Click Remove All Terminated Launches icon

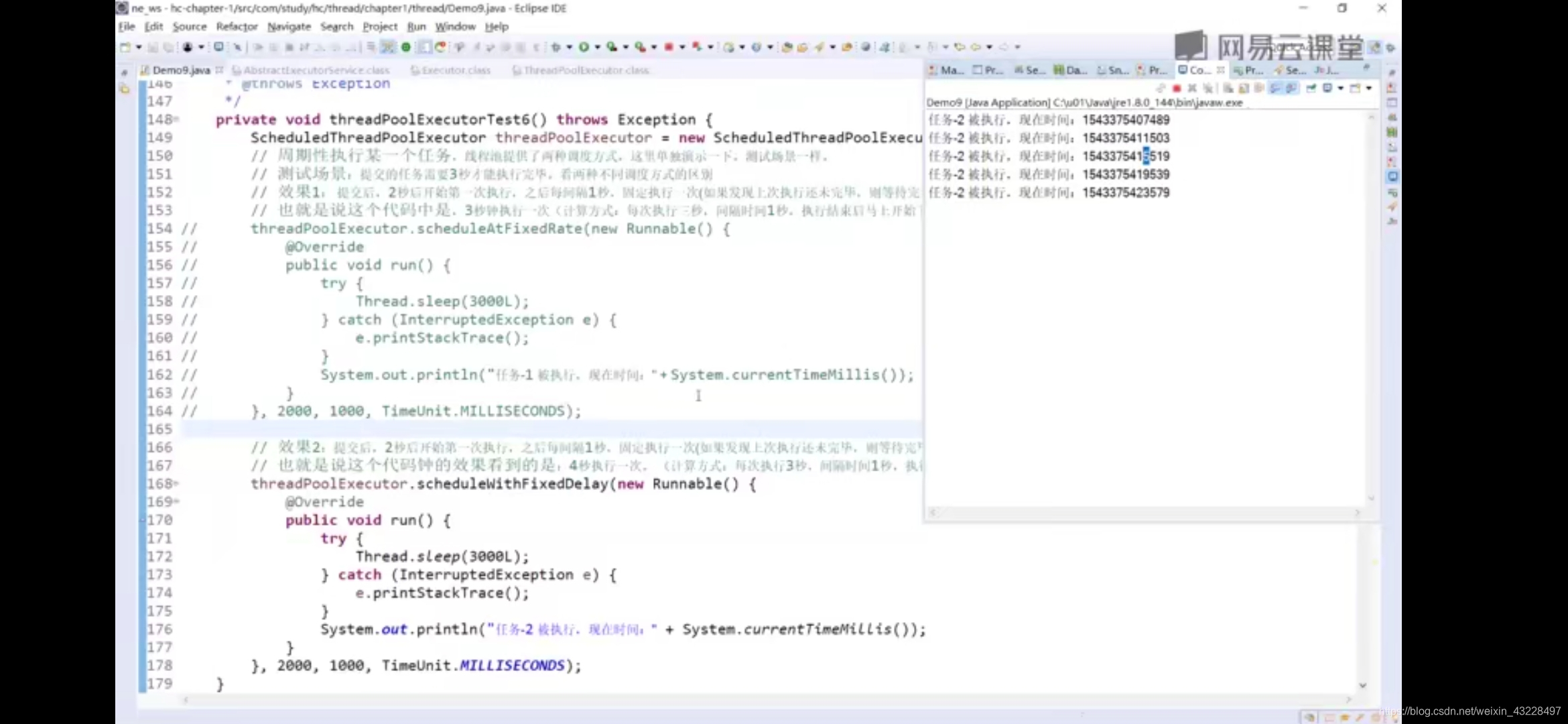tap(1208, 88)
